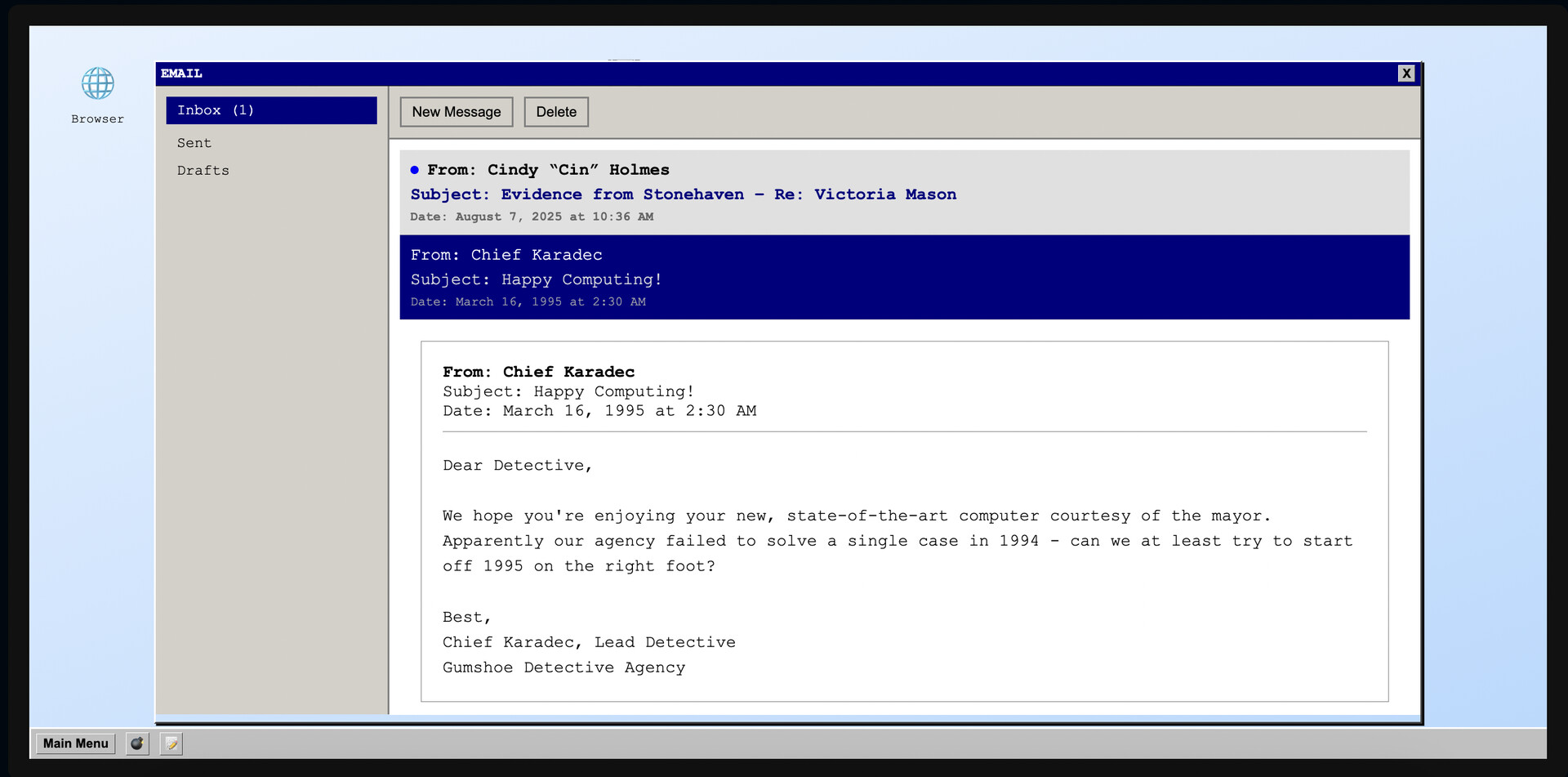Click the August 7, 2025 date line
1568x777 pixels.
click(x=532, y=217)
